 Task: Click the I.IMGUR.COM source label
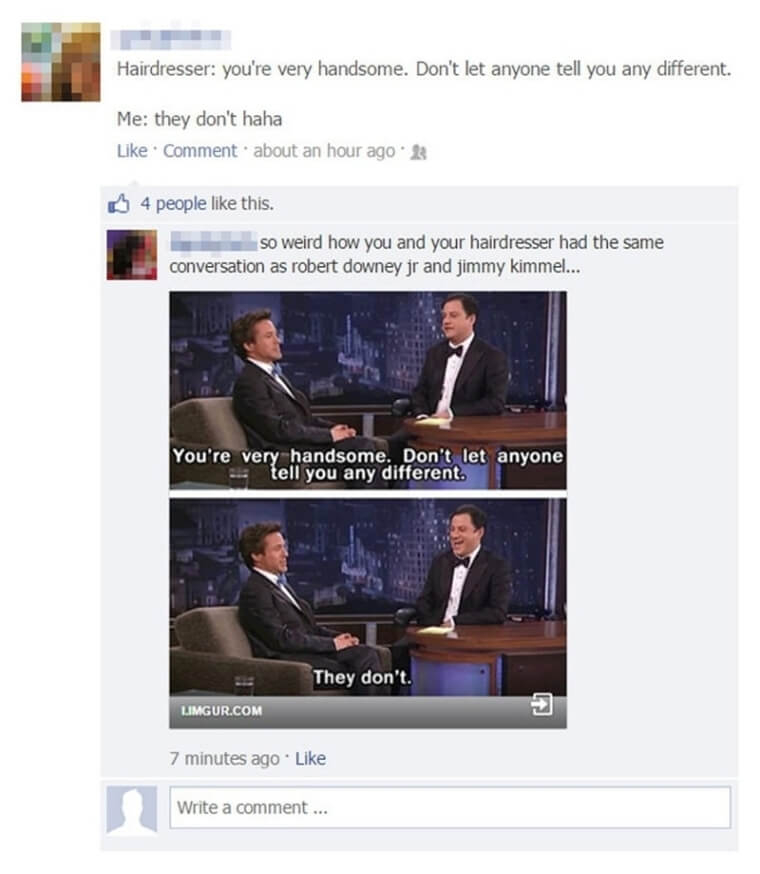tap(221, 711)
